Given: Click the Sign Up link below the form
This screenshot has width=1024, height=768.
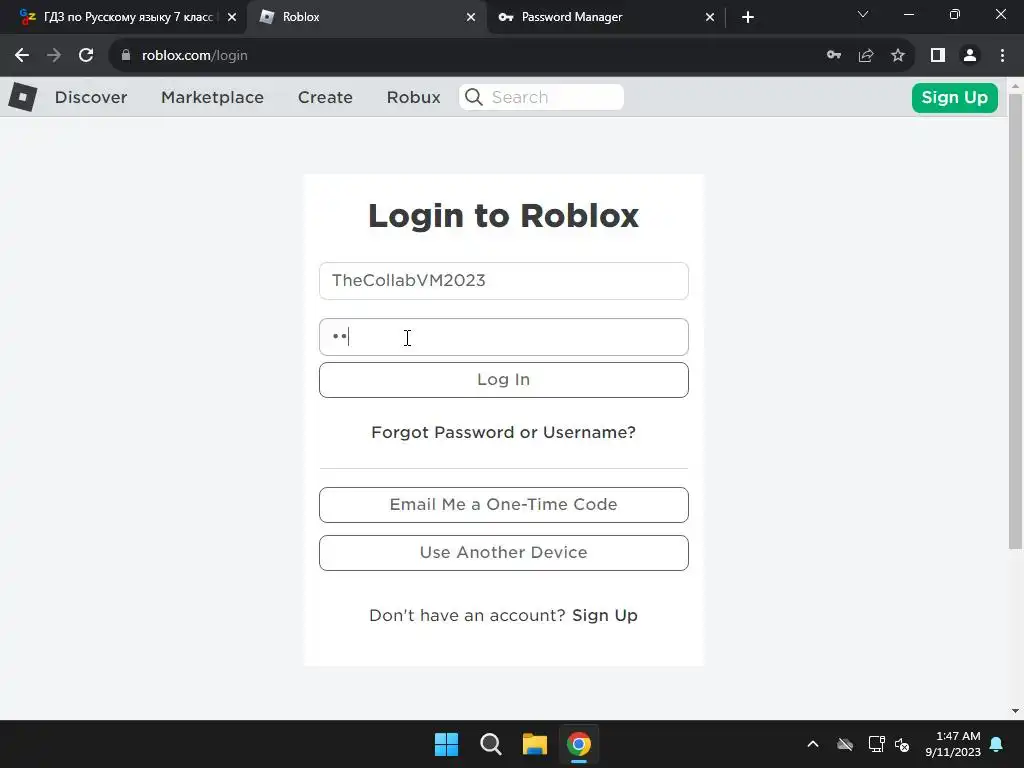Looking at the screenshot, I should point(605,615).
